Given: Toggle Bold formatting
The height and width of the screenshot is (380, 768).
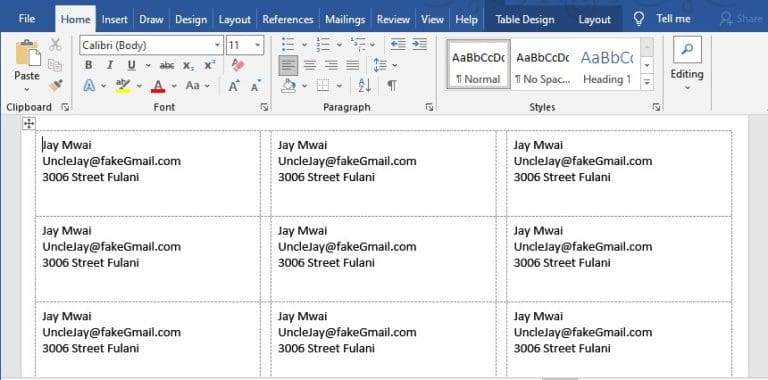Looking at the screenshot, I should [89, 65].
